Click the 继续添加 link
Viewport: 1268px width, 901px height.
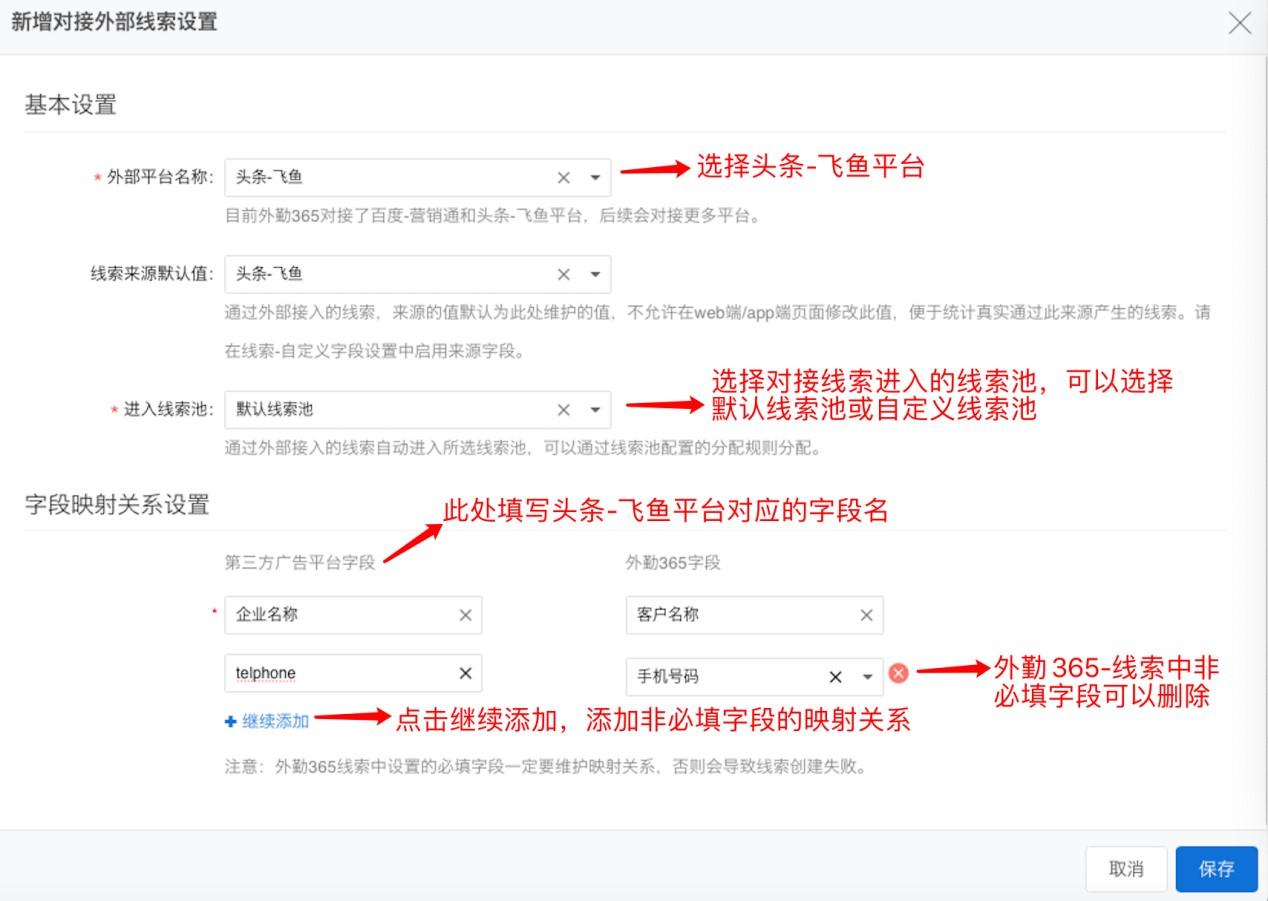pyautogui.click(x=275, y=721)
